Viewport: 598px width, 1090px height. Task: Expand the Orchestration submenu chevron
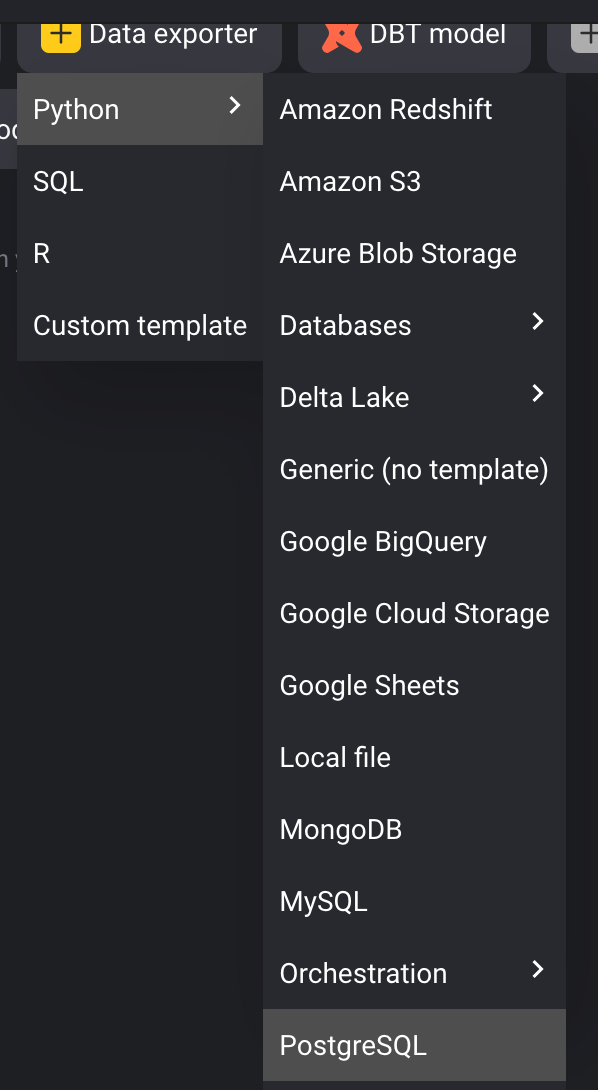click(538, 970)
